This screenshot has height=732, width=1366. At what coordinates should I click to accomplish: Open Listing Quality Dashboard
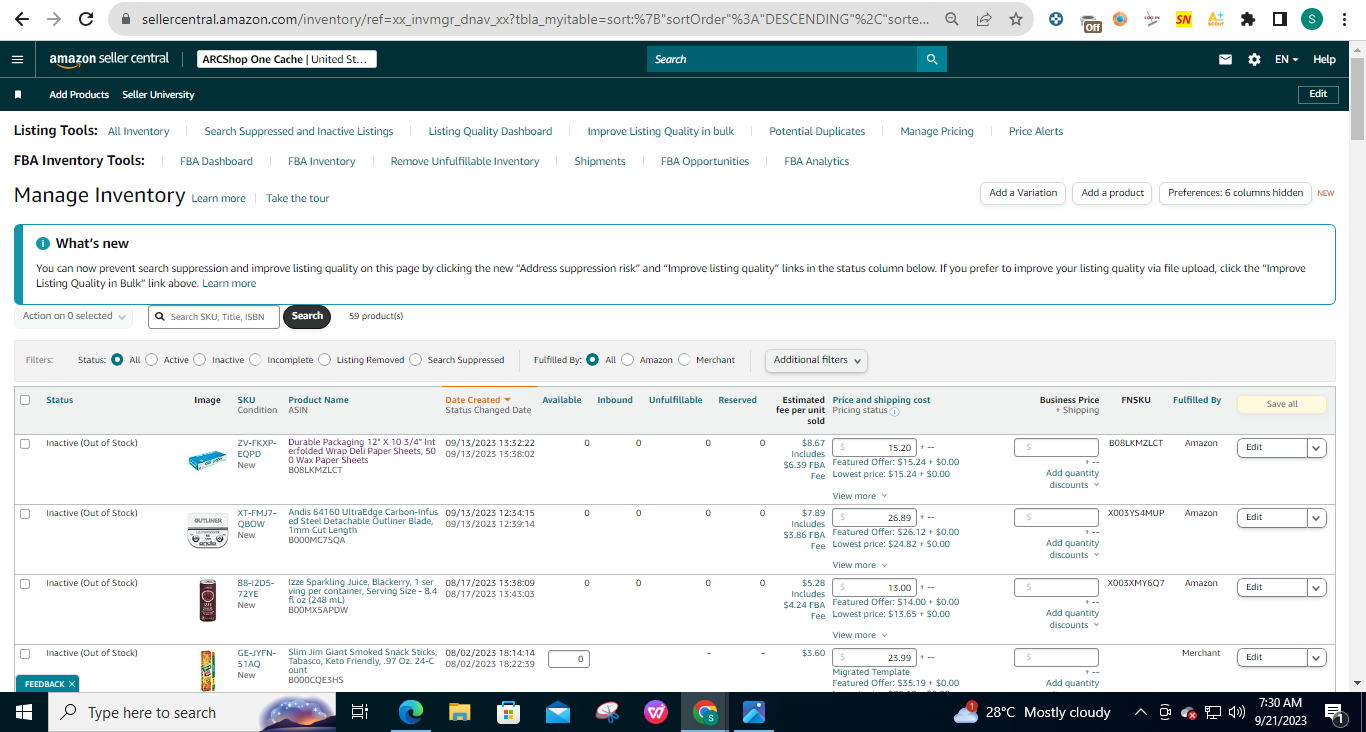[490, 131]
